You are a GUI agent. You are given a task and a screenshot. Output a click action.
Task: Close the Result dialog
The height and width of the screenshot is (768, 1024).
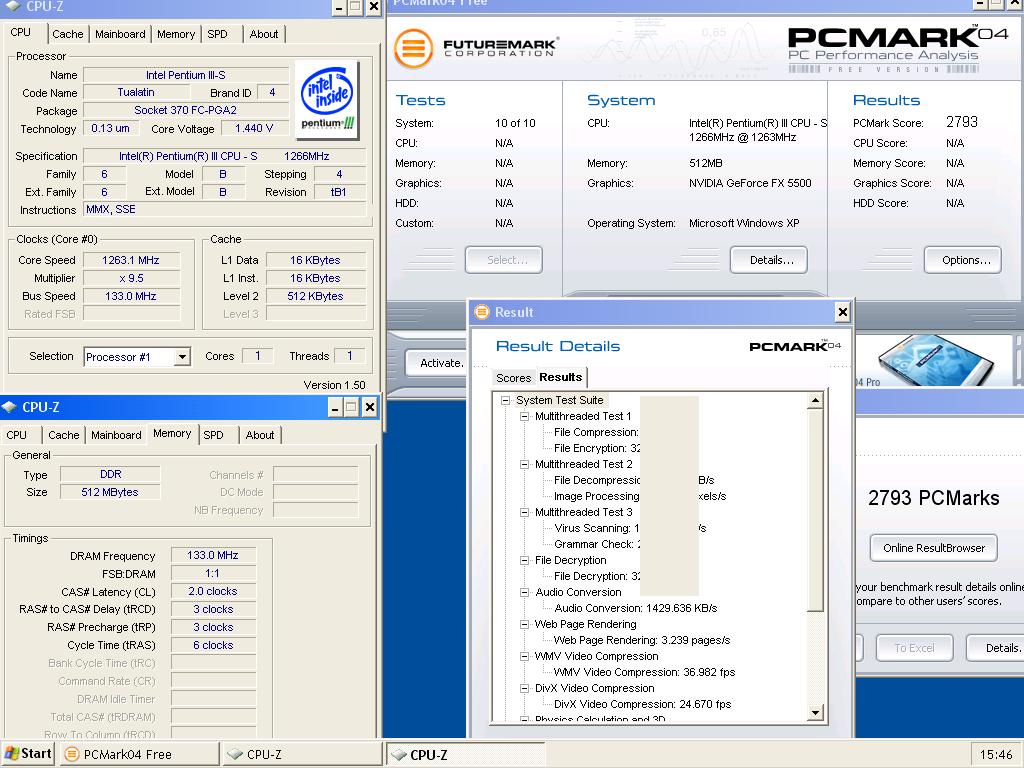point(842,312)
